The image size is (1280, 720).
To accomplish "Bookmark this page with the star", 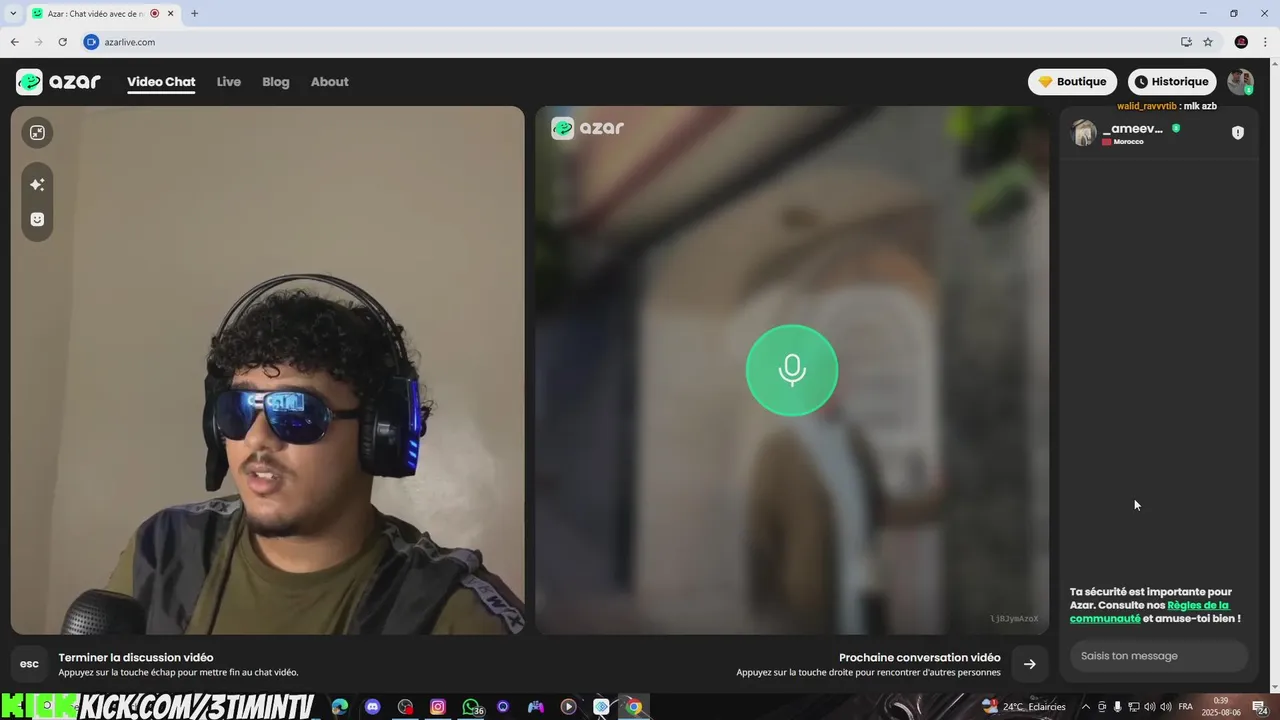I will click(1208, 42).
